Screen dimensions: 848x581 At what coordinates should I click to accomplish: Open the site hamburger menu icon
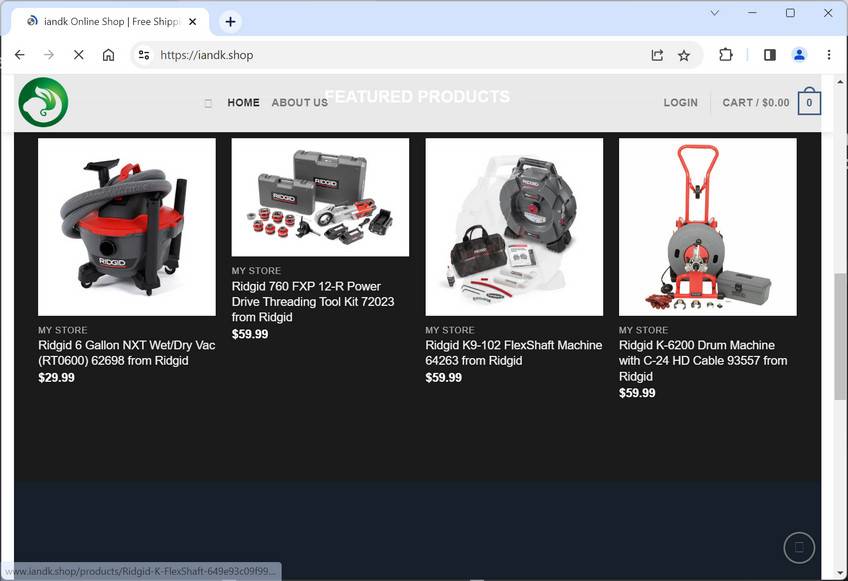coord(208,103)
